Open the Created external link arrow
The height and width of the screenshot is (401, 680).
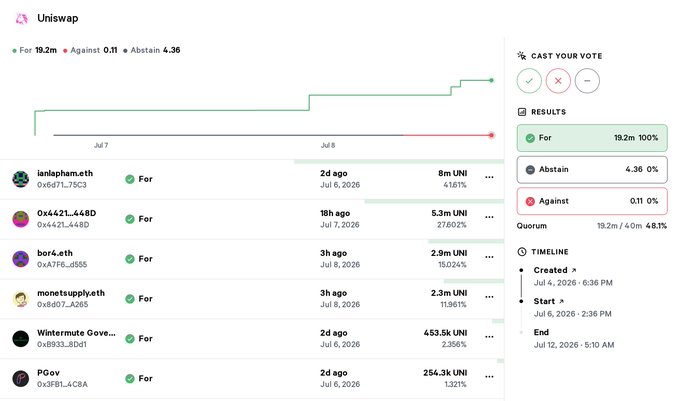point(574,270)
